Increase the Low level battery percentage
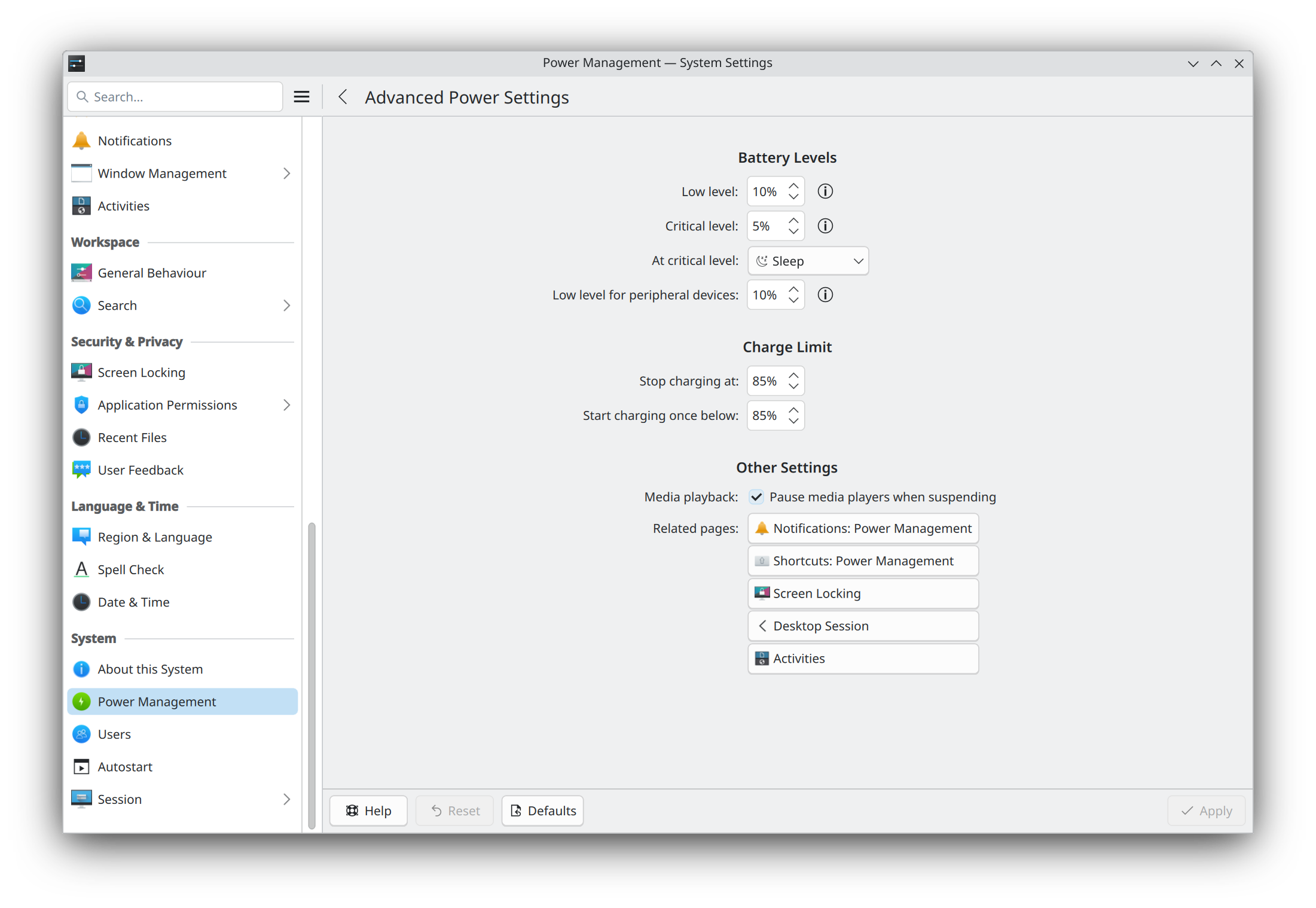 pyautogui.click(x=793, y=186)
